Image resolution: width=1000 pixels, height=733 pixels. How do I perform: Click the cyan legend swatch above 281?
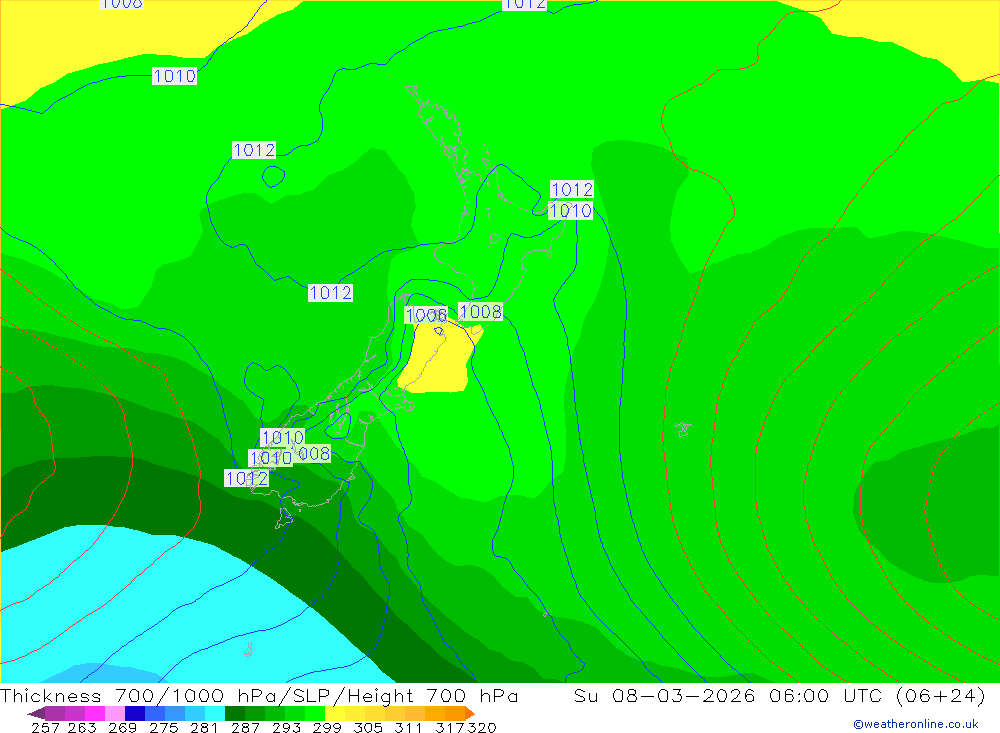215,713
